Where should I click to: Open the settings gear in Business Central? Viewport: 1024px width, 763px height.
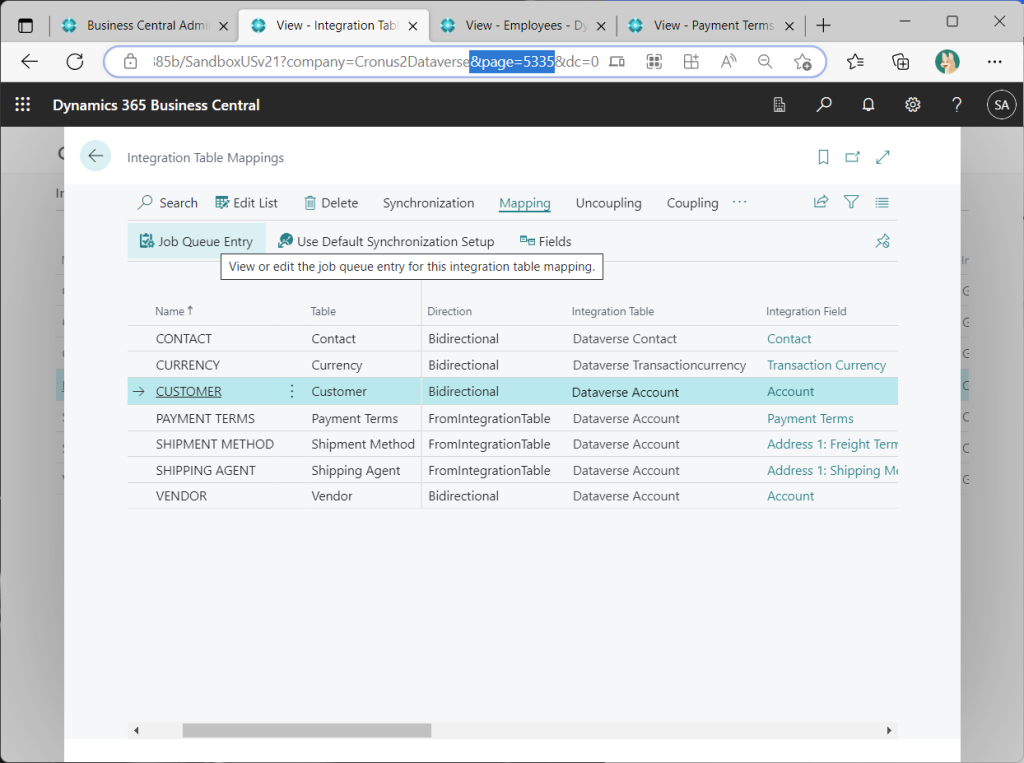(x=912, y=105)
